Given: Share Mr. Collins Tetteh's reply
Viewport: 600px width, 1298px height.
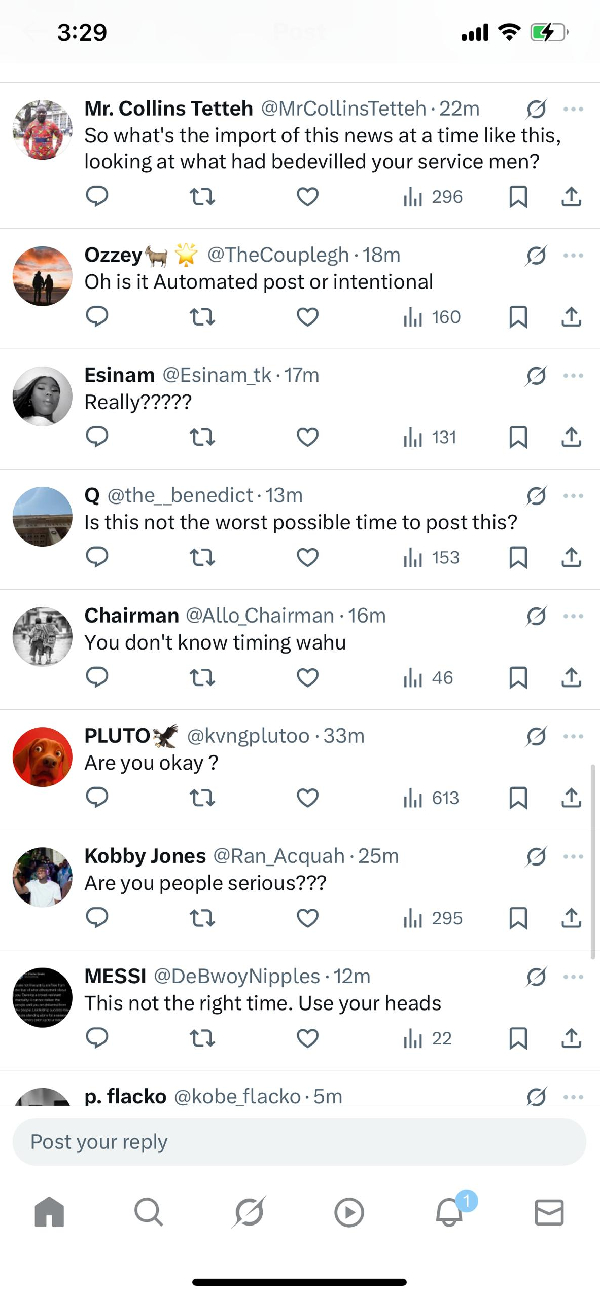Looking at the screenshot, I should click(571, 197).
